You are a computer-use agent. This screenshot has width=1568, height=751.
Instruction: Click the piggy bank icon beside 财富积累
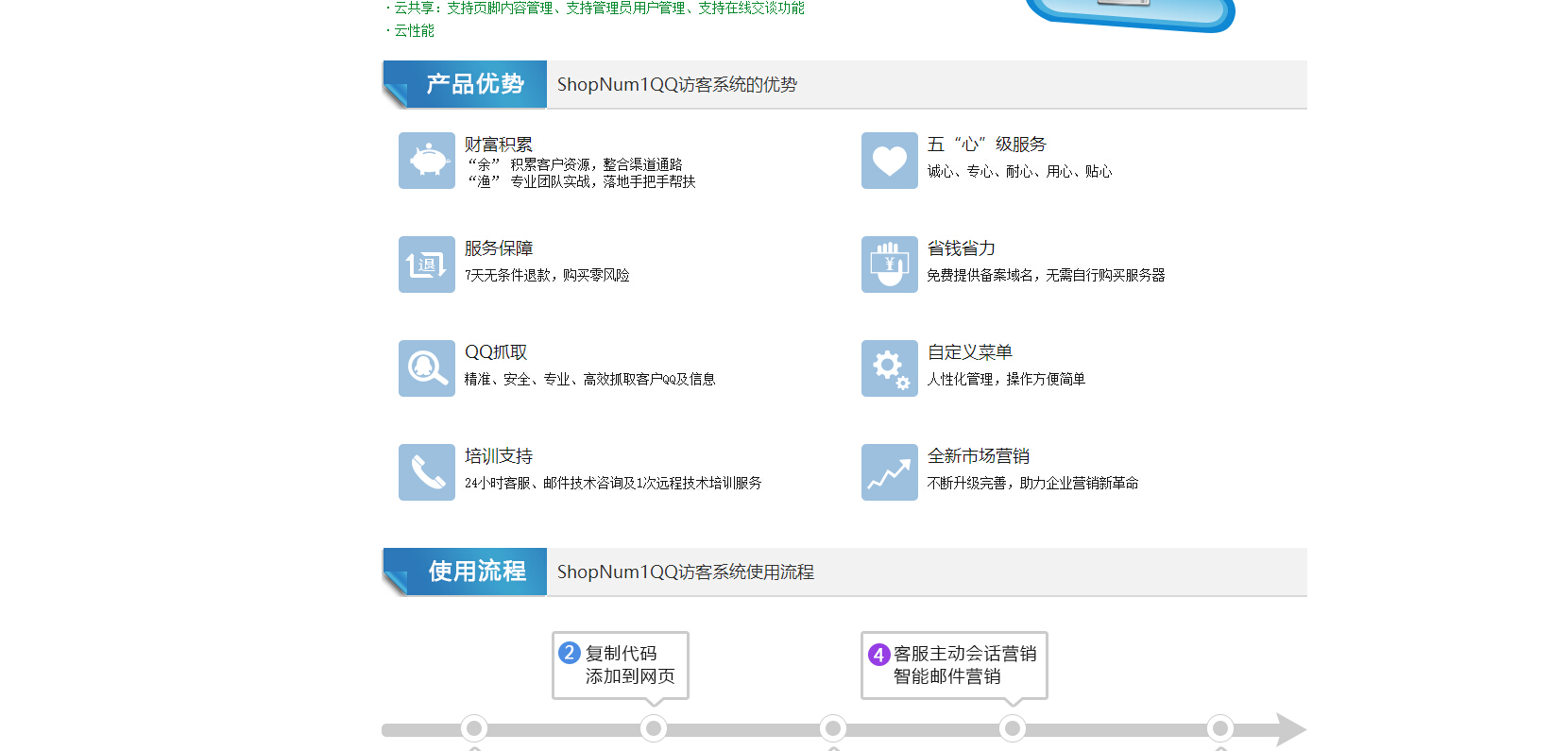427,161
